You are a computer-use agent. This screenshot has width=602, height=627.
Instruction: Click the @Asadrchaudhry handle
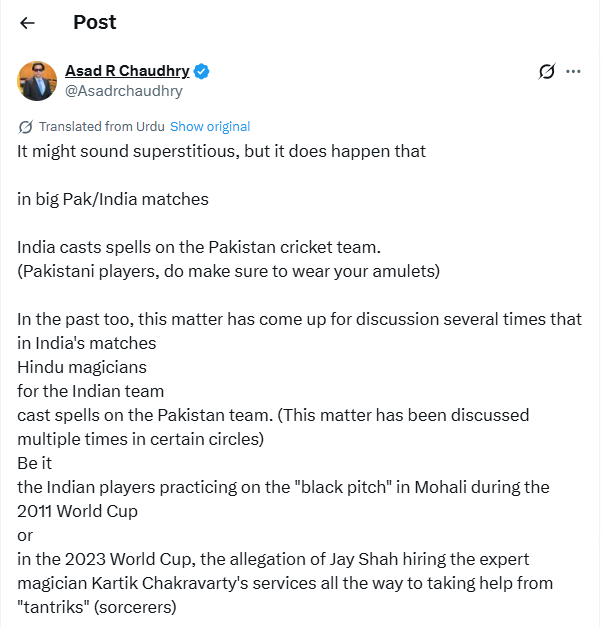[x=124, y=91]
